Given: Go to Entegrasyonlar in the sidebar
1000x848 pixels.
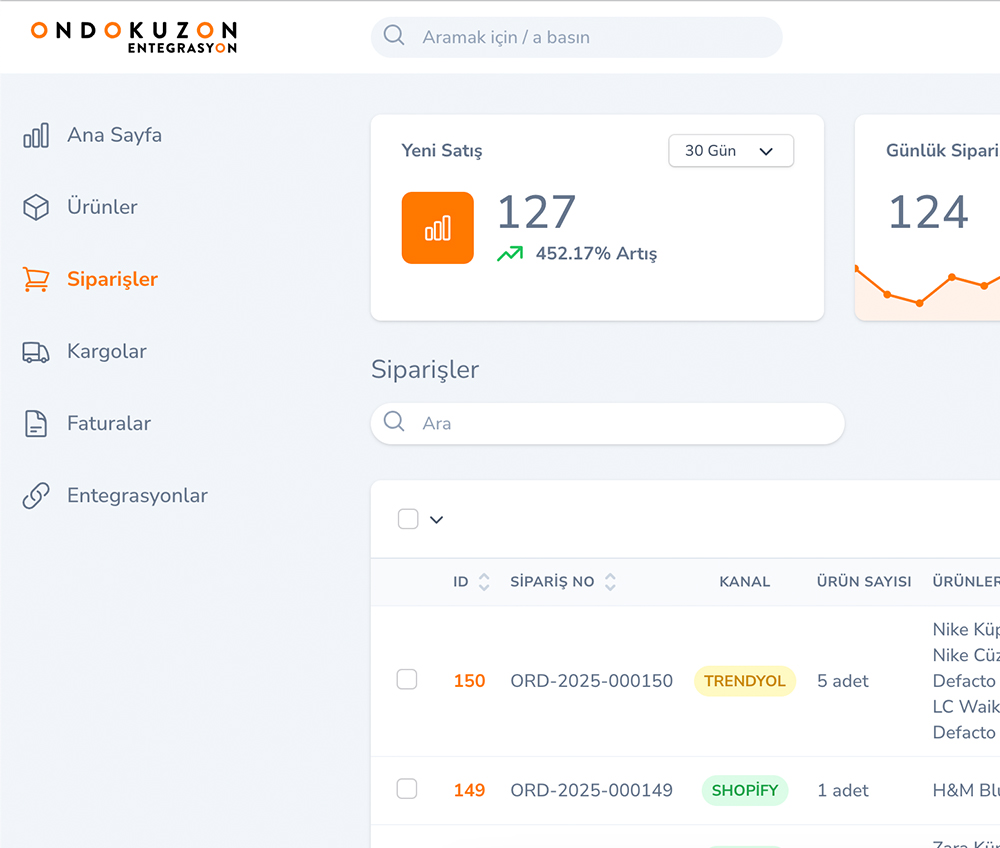Looking at the screenshot, I should coord(137,496).
